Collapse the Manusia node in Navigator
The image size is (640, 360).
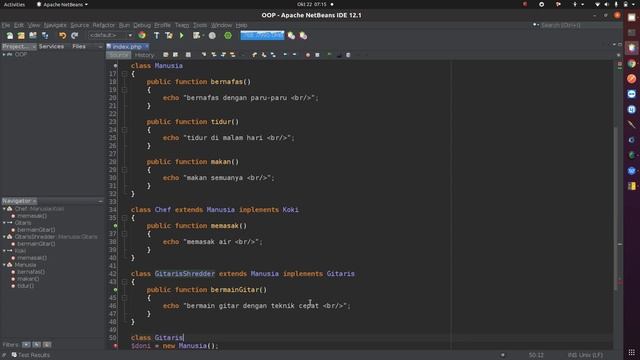pyautogui.click(x=4, y=265)
